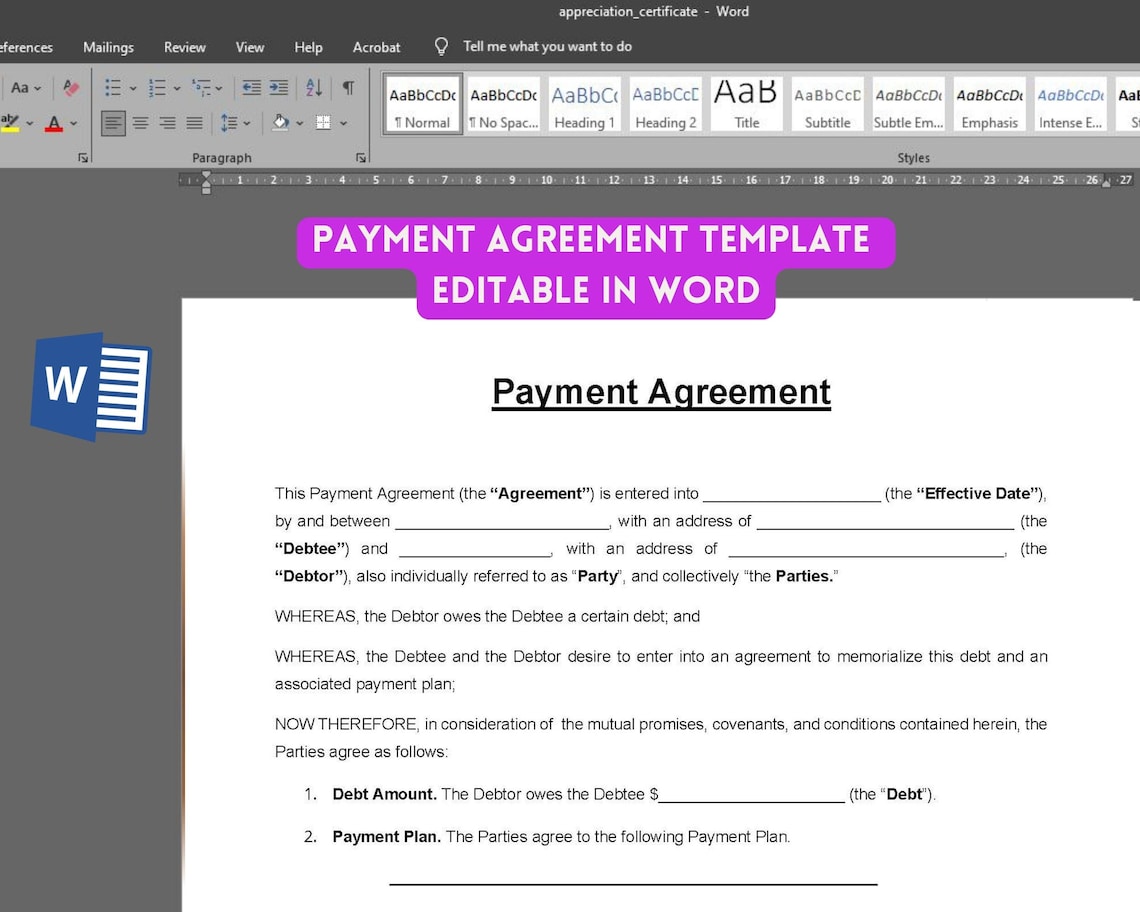Image resolution: width=1140 pixels, height=912 pixels.
Task: Toggle the Show/Hide paragraph marks icon
Action: point(349,88)
